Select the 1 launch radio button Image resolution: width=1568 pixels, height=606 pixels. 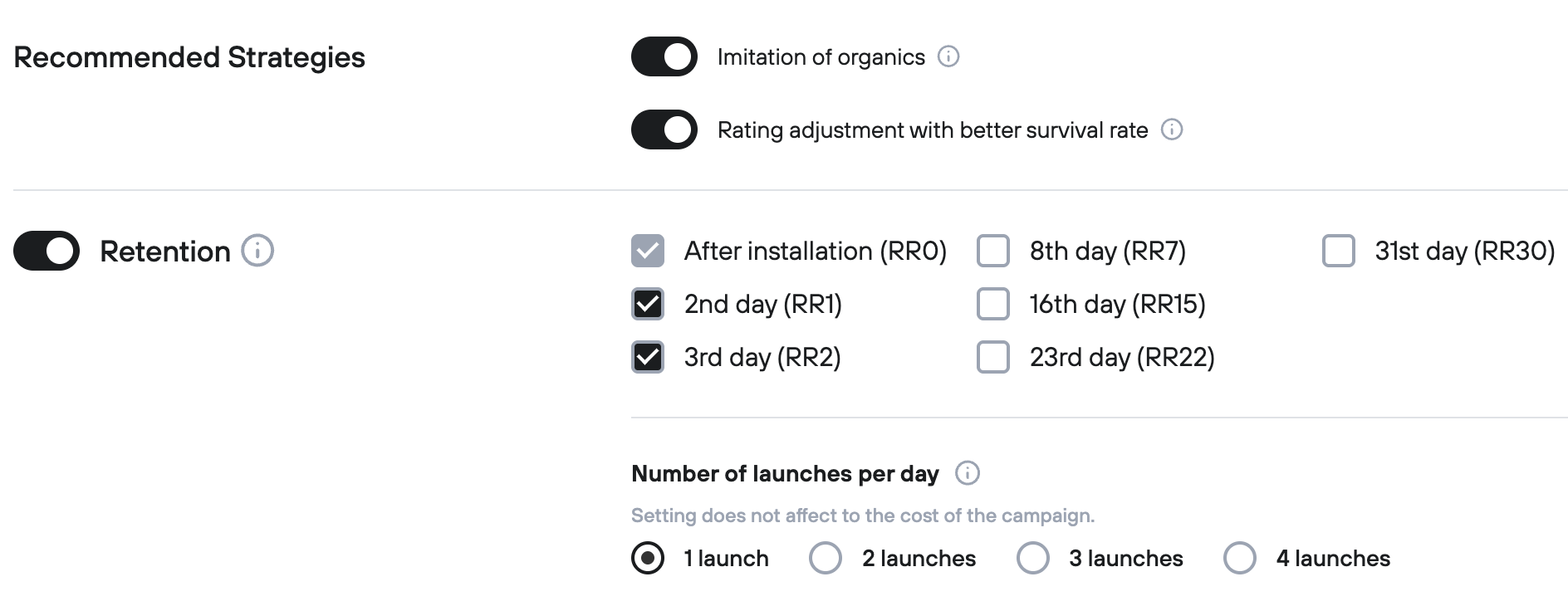coord(648,558)
